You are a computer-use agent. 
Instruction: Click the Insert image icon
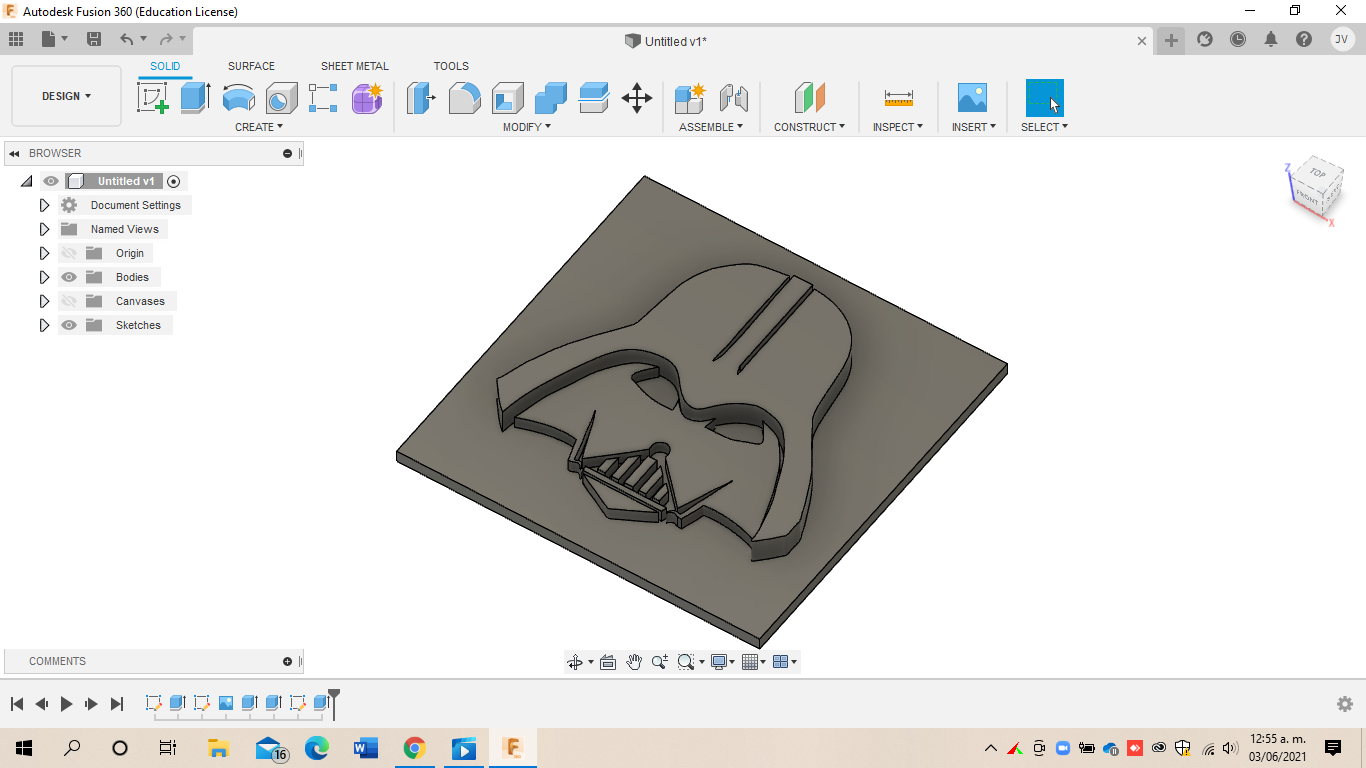tap(972, 98)
